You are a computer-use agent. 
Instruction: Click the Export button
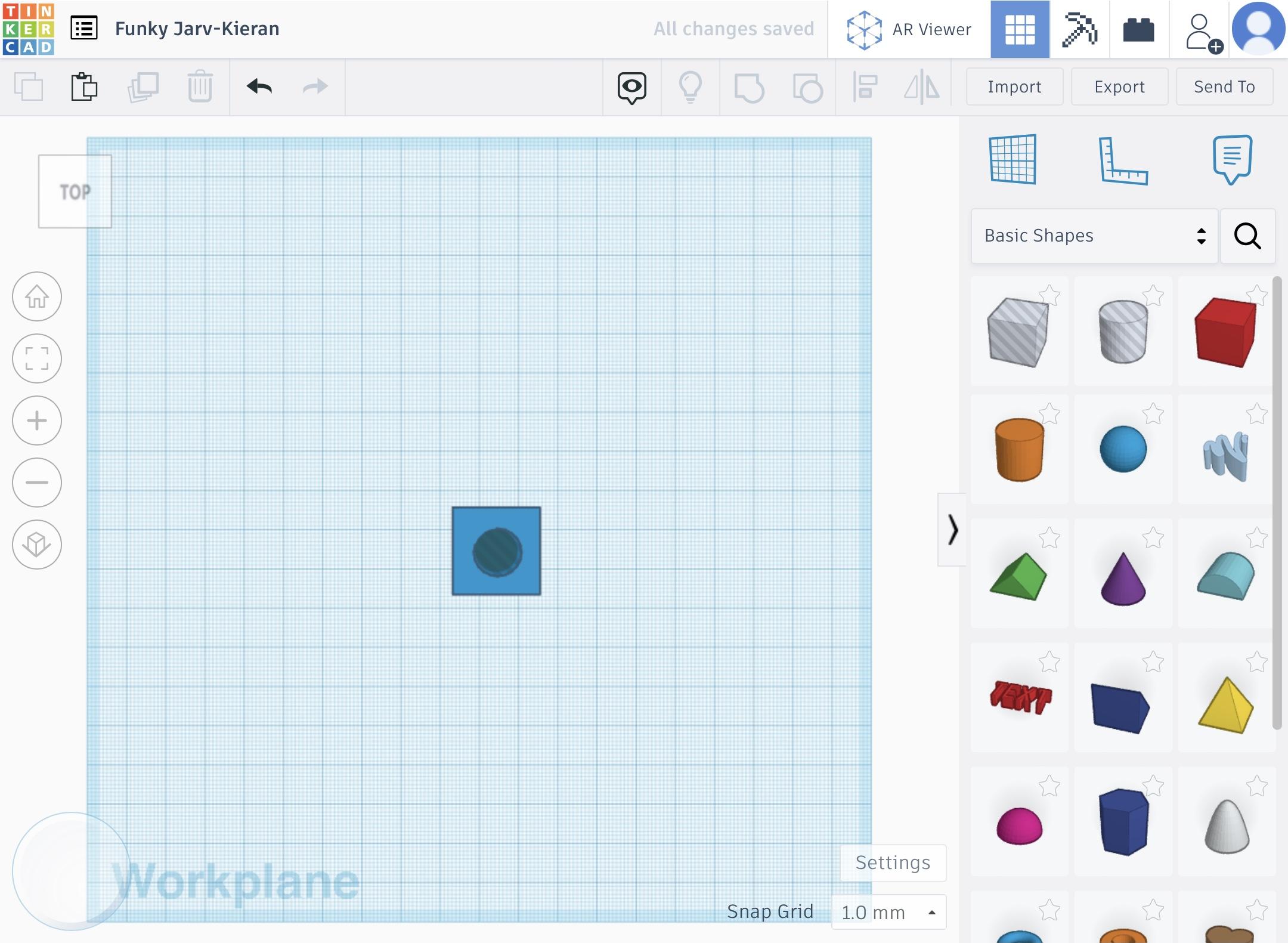click(x=1119, y=87)
